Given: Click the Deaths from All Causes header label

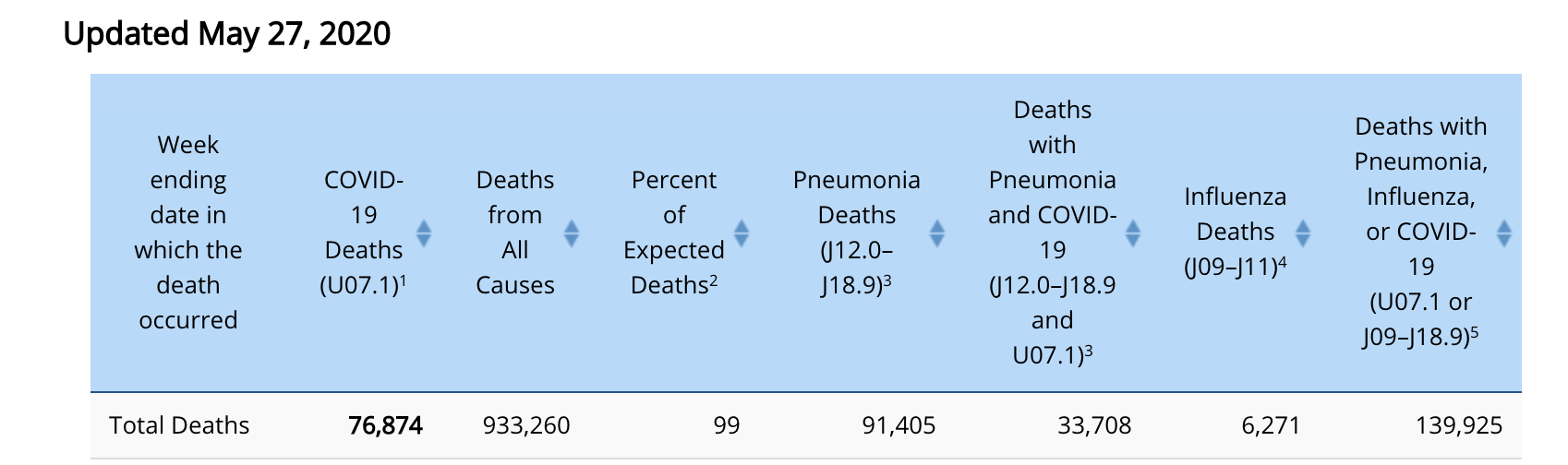Looking at the screenshot, I should pos(514,232).
